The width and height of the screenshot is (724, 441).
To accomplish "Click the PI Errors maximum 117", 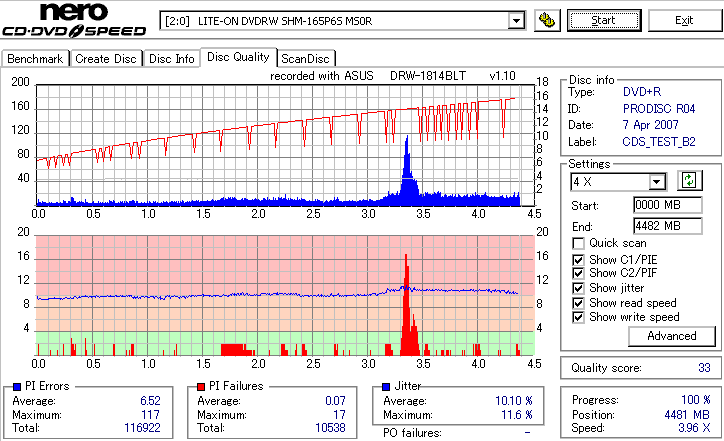I will 151,415.
